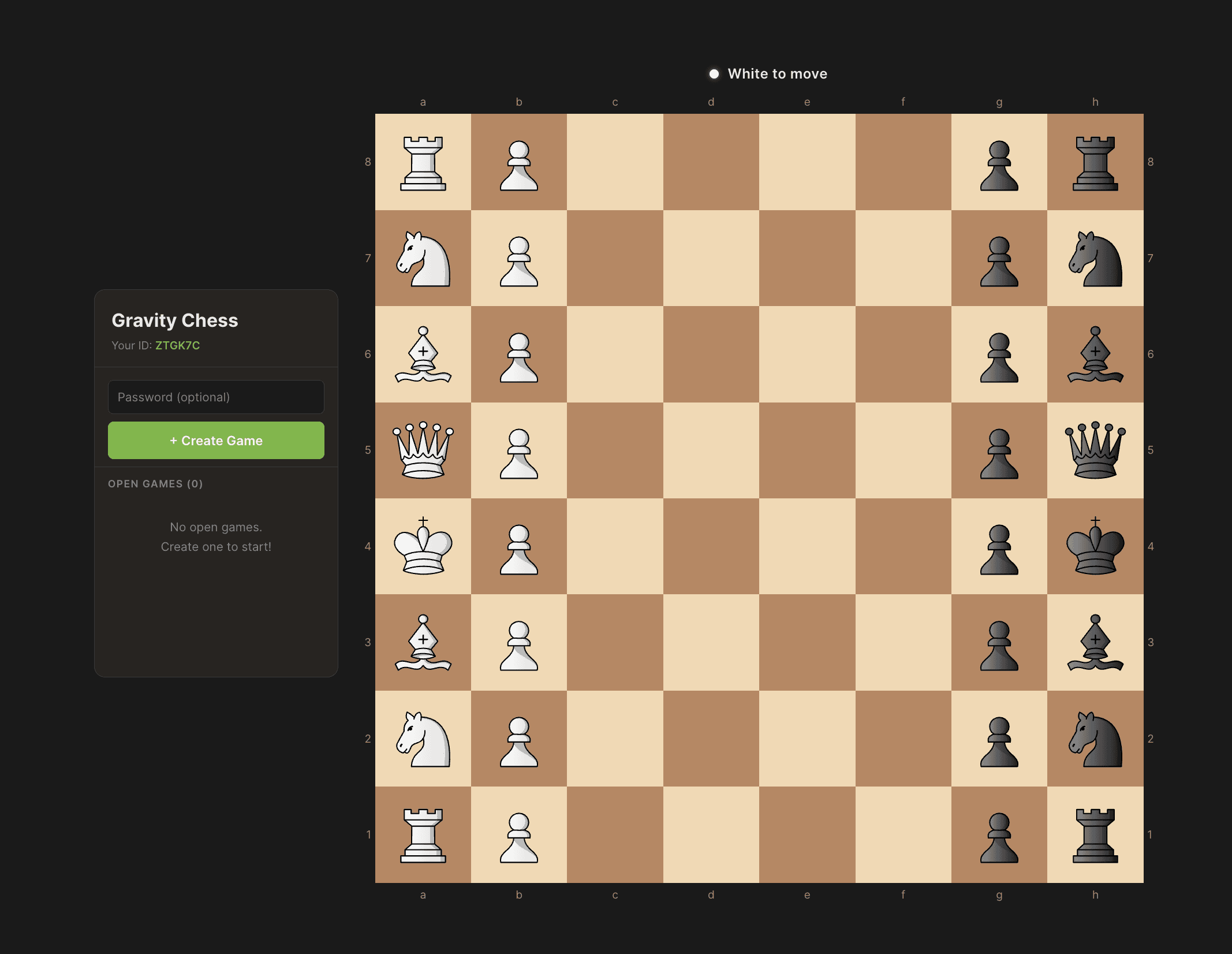Click the empty square f5
This screenshot has height=954, width=1232.
pyautogui.click(x=904, y=450)
